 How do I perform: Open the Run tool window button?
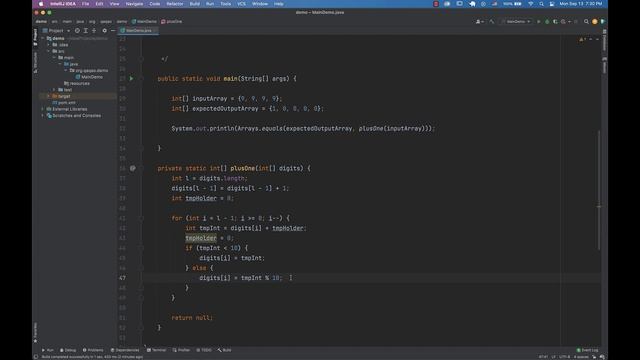click(x=48, y=350)
